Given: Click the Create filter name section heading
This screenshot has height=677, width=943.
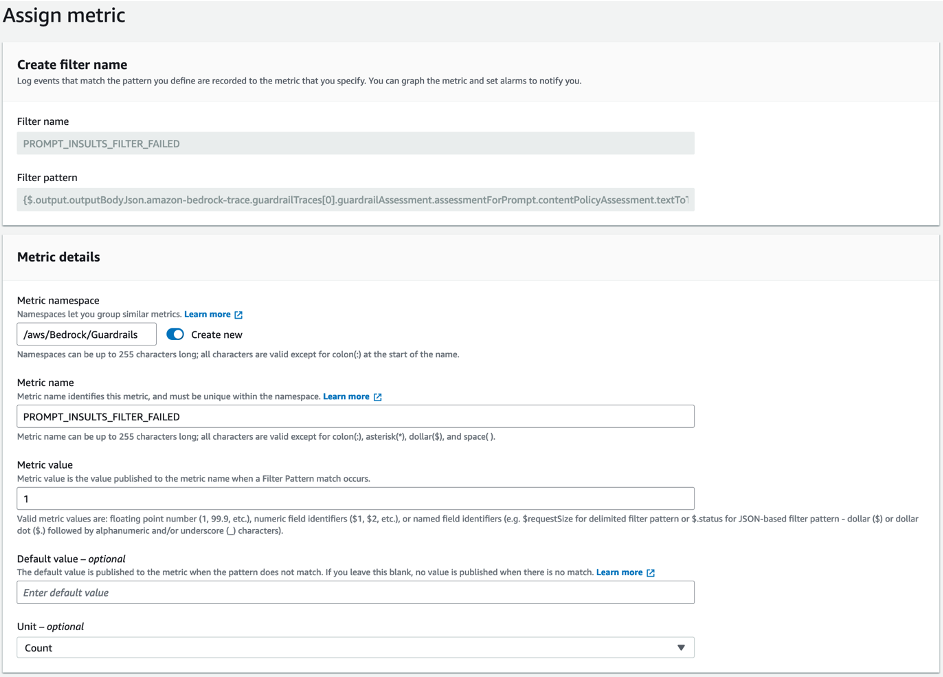Looking at the screenshot, I should pos(72,64).
